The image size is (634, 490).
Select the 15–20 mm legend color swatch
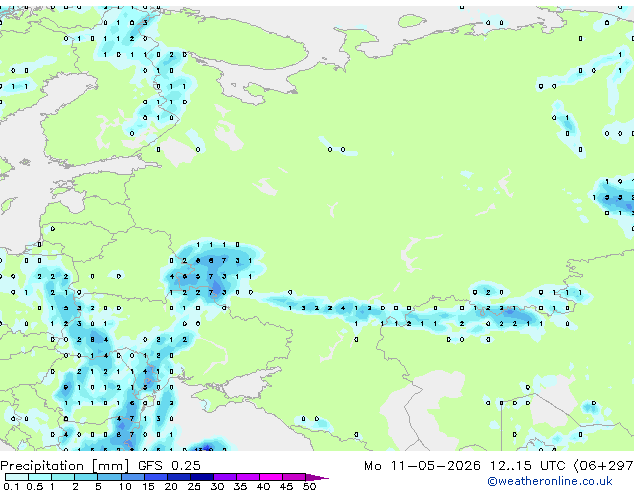coord(156,477)
